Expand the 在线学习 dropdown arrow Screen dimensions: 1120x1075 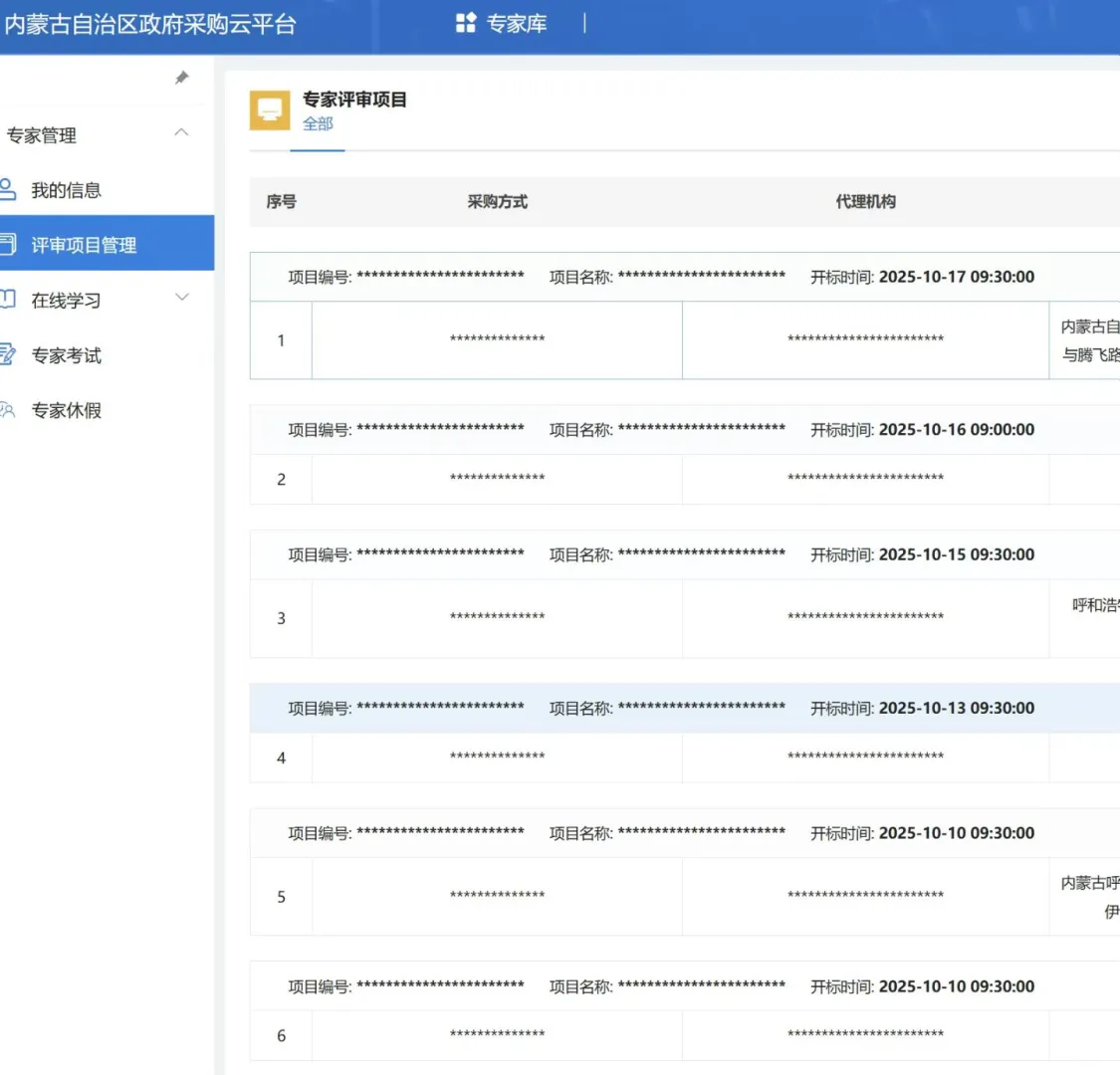point(181,296)
